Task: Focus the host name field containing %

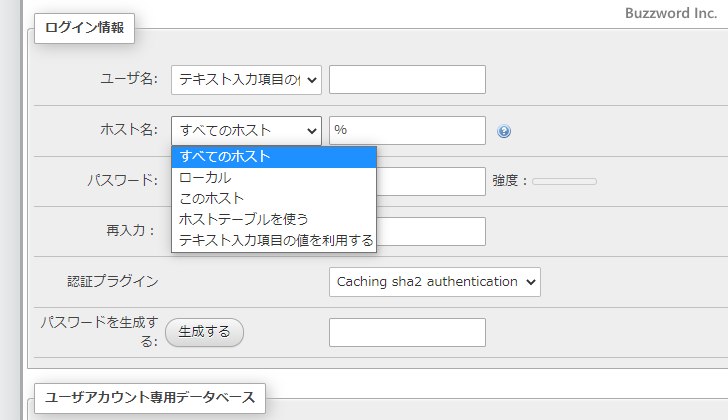Action: (x=407, y=130)
